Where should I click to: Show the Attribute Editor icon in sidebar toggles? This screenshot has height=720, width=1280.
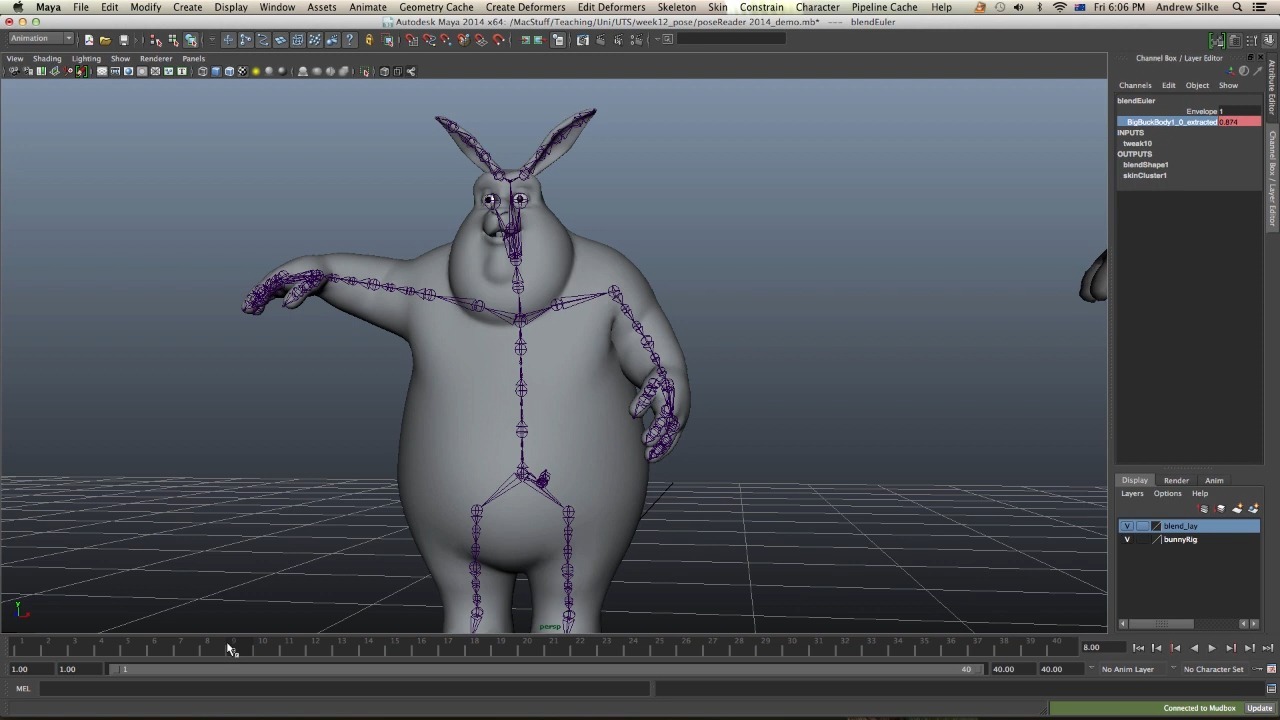1235,40
